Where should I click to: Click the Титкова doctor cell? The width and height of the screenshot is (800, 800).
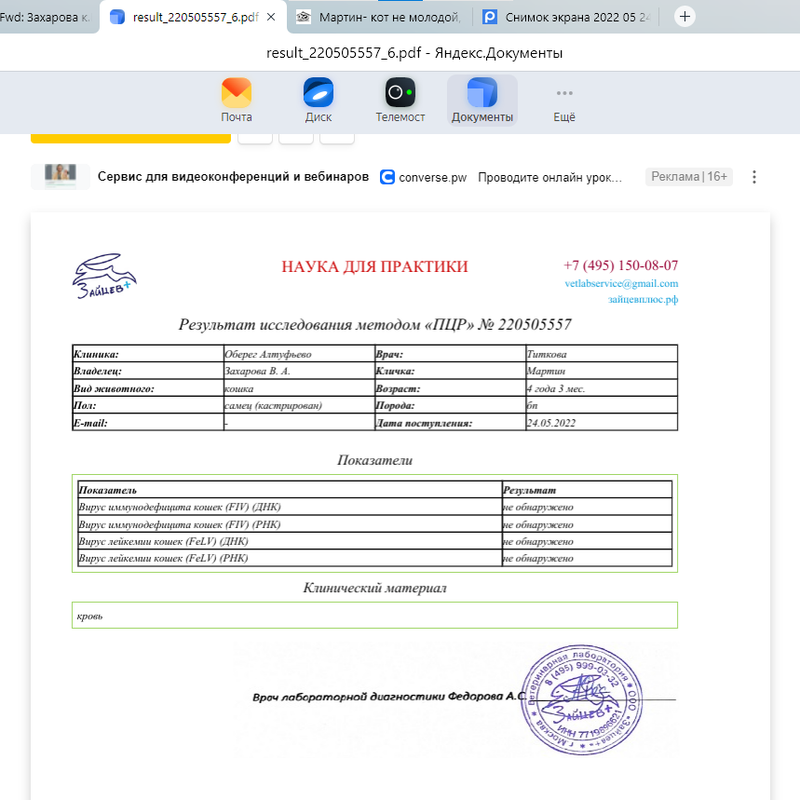tap(602, 354)
